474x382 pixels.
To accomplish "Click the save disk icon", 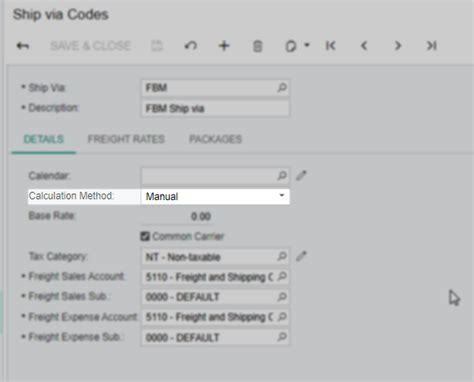I will click(157, 46).
